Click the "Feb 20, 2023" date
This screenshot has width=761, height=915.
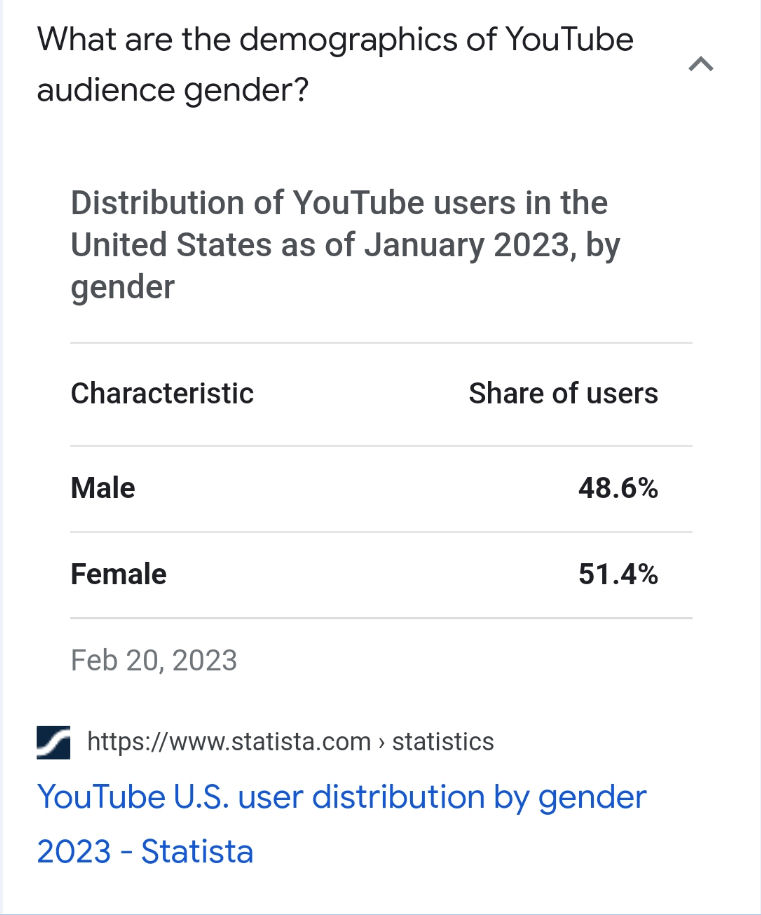(154, 660)
